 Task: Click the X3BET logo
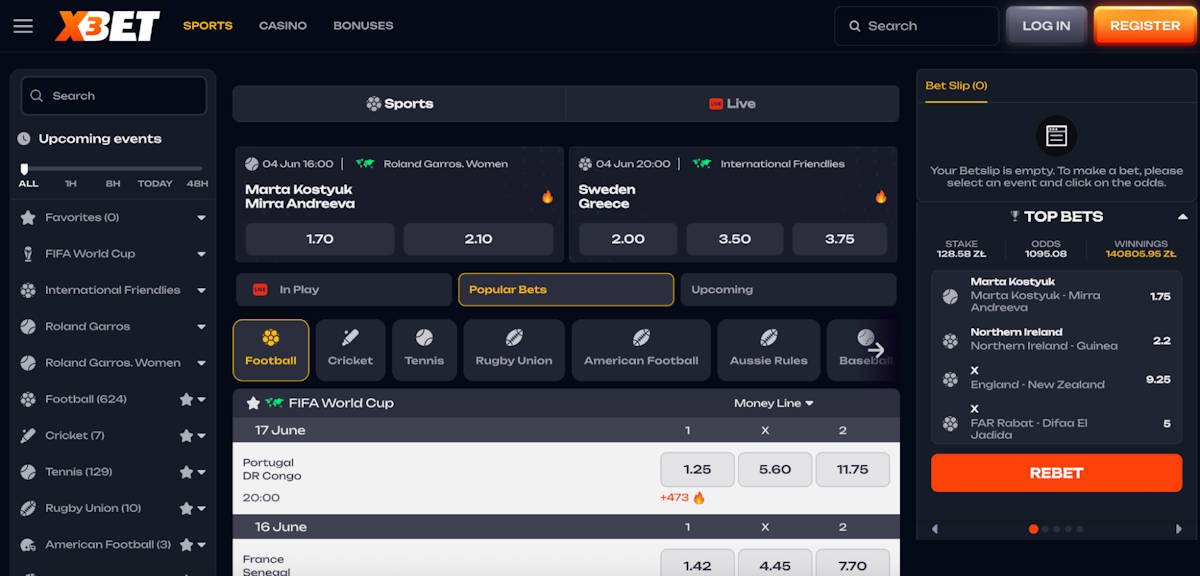pyautogui.click(x=108, y=26)
